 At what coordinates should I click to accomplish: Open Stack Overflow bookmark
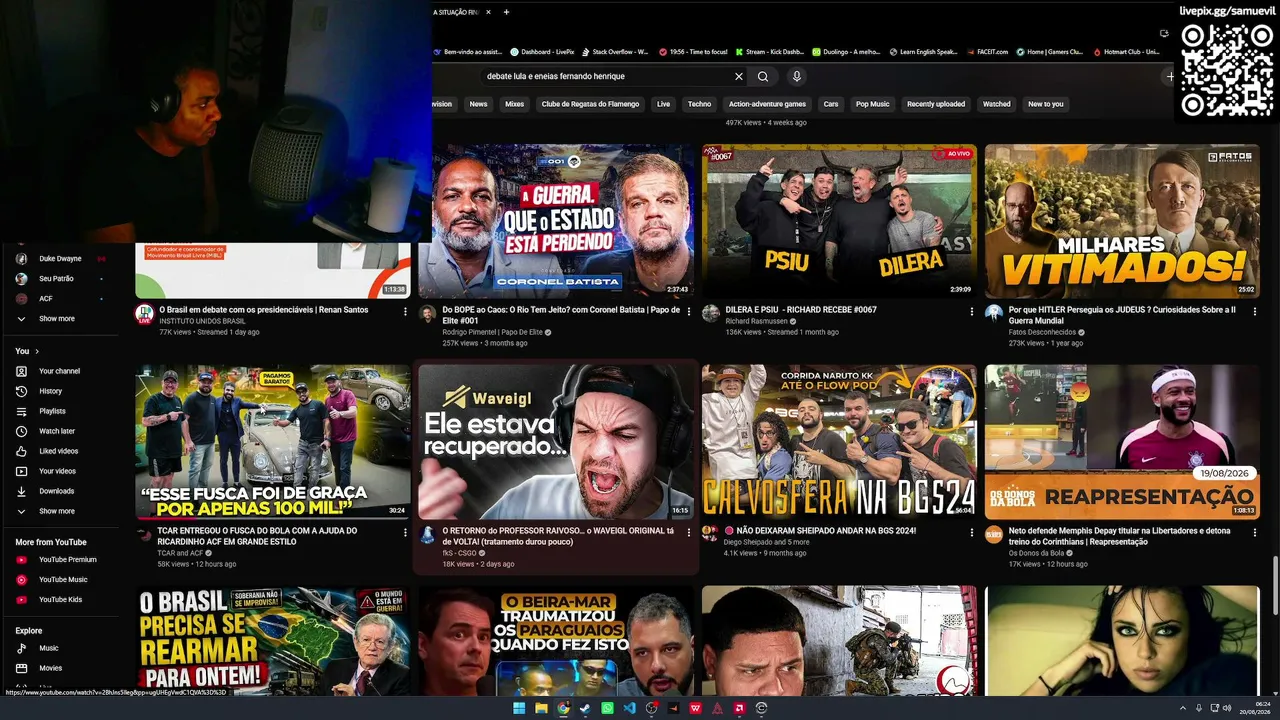point(614,52)
